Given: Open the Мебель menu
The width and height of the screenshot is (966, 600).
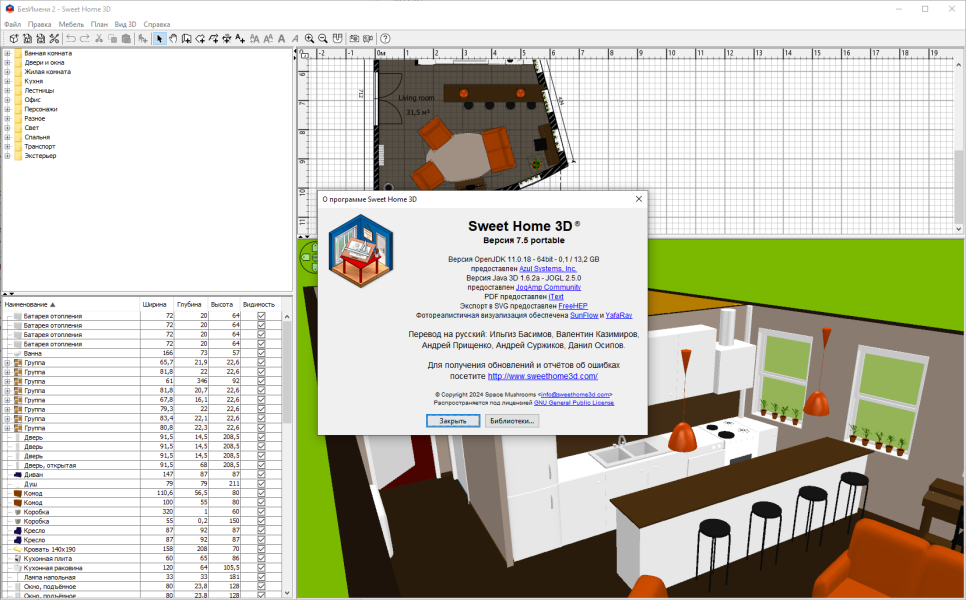Looking at the screenshot, I should [71, 25].
